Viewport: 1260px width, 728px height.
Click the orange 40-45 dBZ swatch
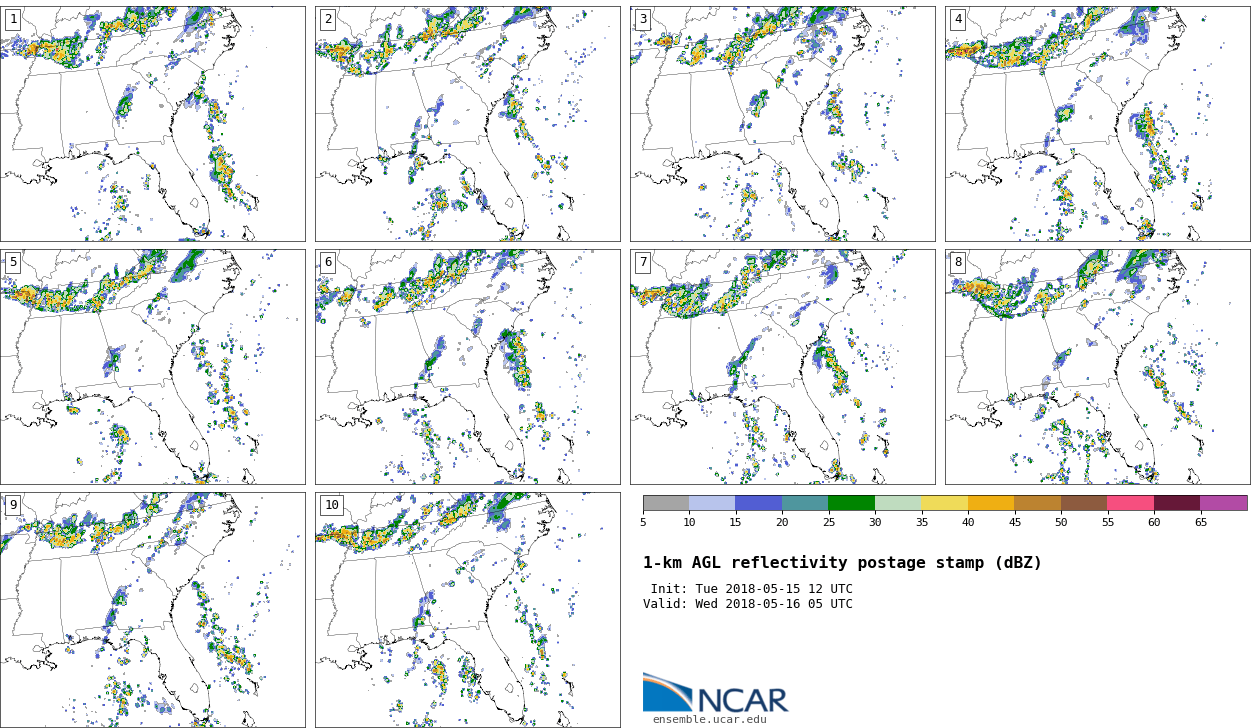pyautogui.click(x=991, y=503)
